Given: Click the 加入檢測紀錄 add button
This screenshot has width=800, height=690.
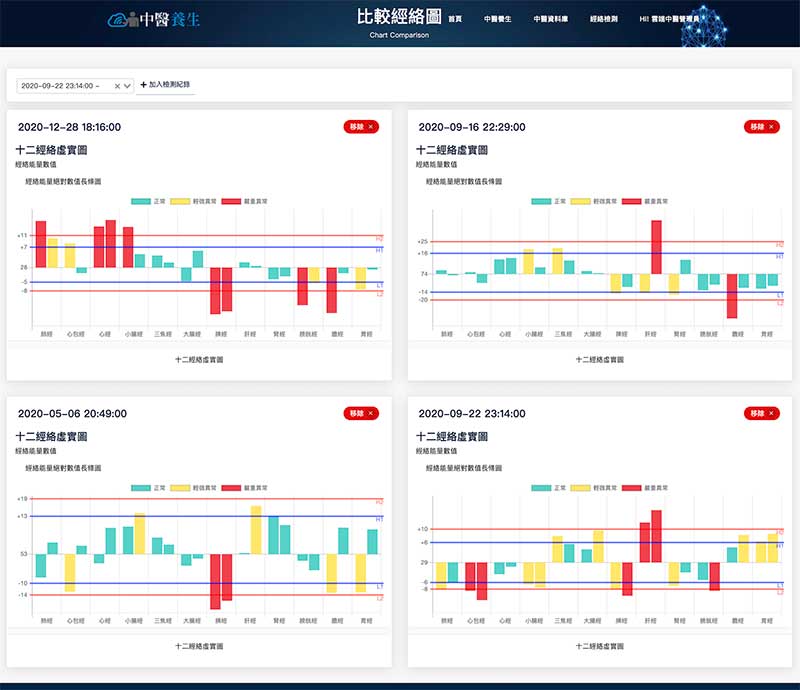Looking at the screenshot, I should pyautogui.click(x=165, y=85).
